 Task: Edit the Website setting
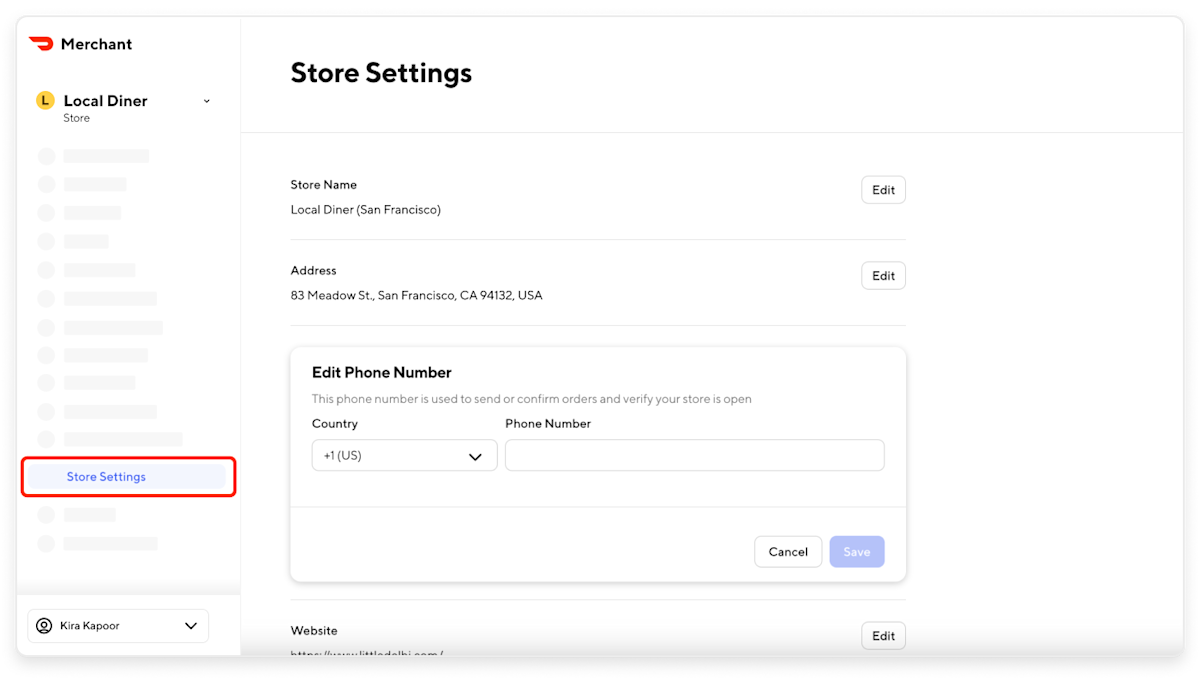pos(883,636)
